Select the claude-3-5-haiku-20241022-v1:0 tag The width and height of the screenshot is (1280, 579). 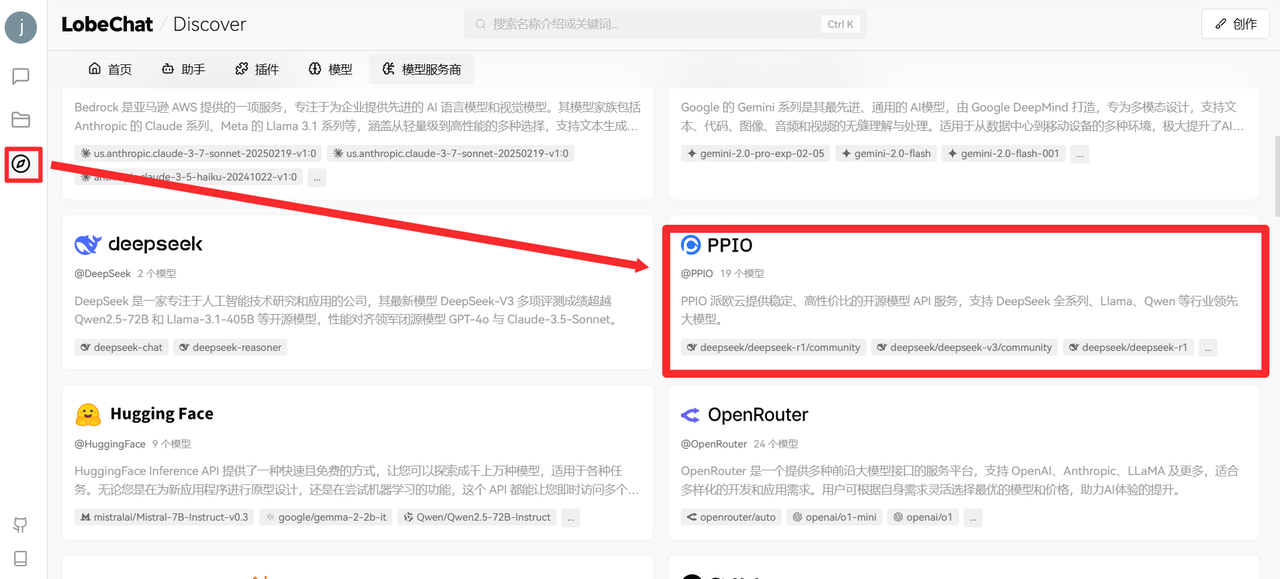coord(188,177)
